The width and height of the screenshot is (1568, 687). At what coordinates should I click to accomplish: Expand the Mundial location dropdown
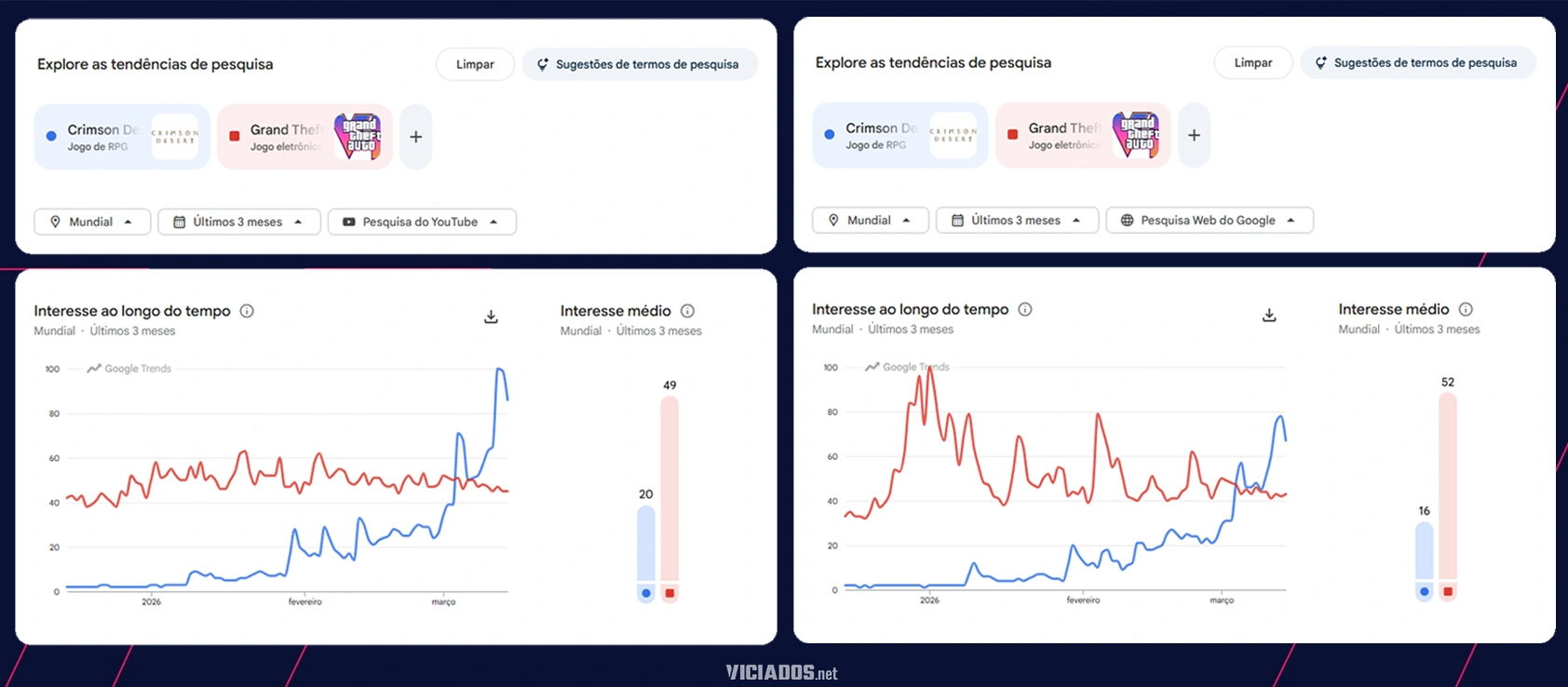(92, 222)
